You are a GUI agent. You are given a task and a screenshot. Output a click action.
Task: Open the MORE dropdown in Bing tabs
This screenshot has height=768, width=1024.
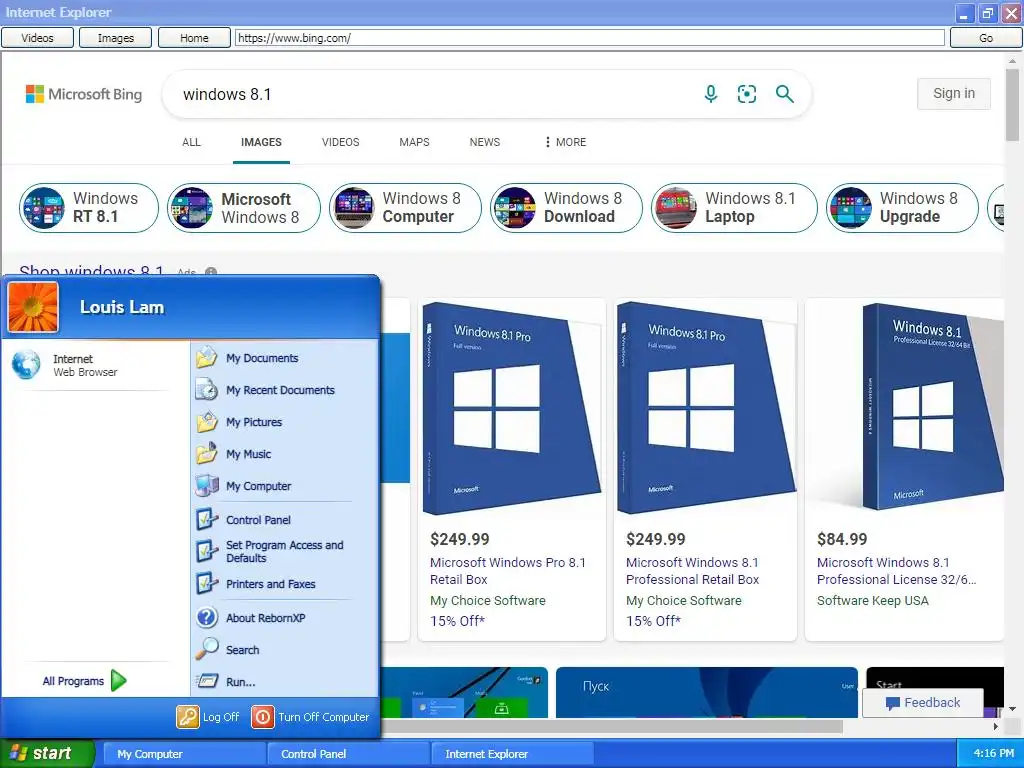tap(566, 142)
